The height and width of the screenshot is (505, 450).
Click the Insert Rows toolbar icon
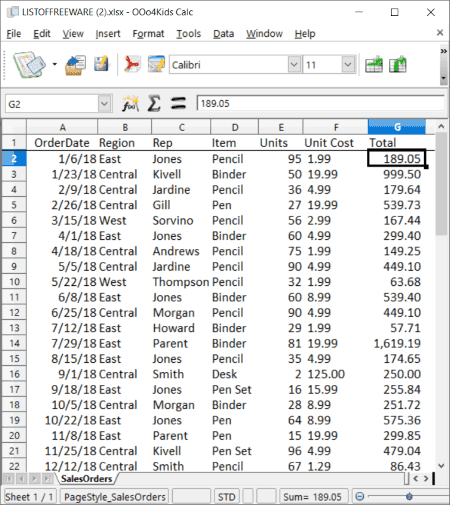tap(374, 64)
